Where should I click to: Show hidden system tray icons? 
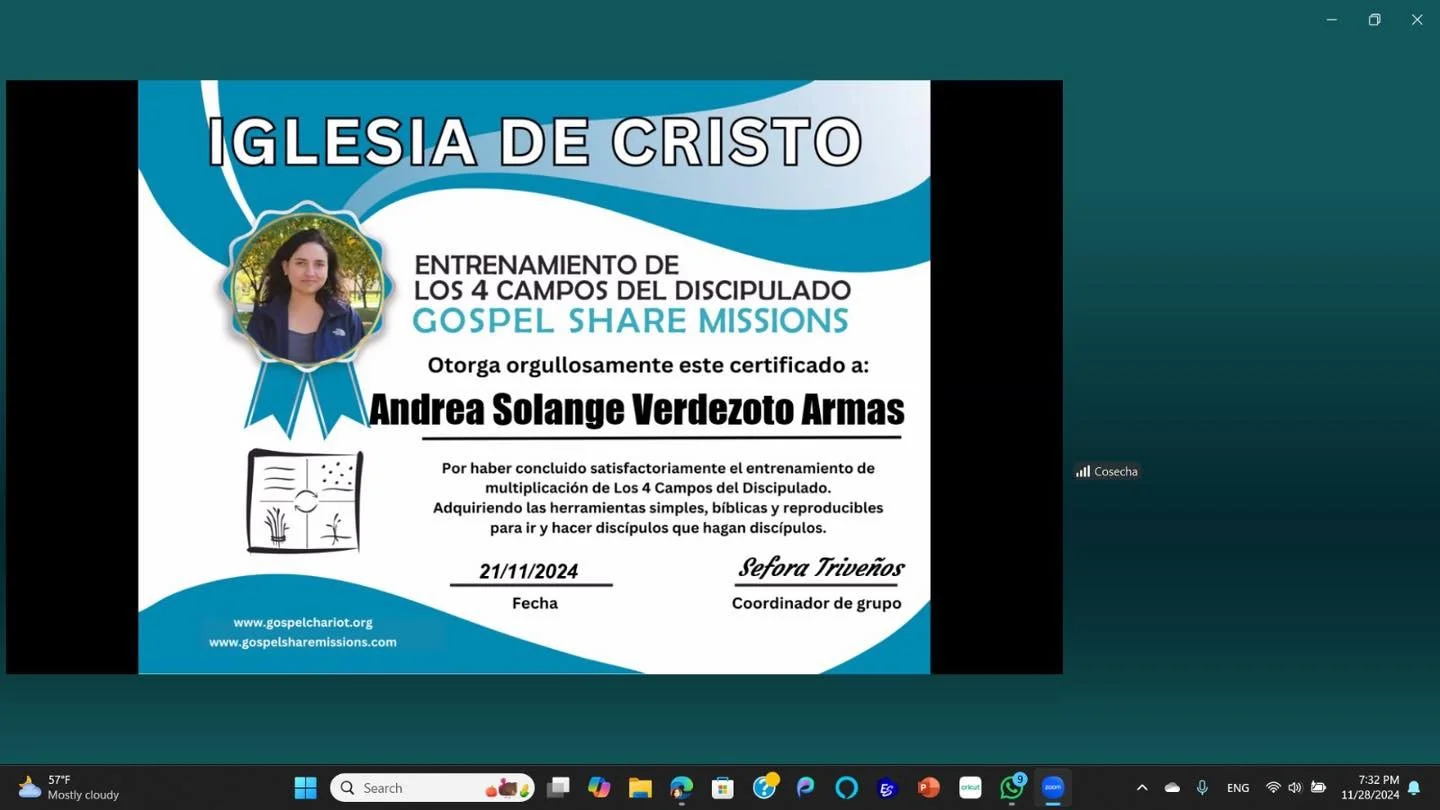click(1142, 788)
